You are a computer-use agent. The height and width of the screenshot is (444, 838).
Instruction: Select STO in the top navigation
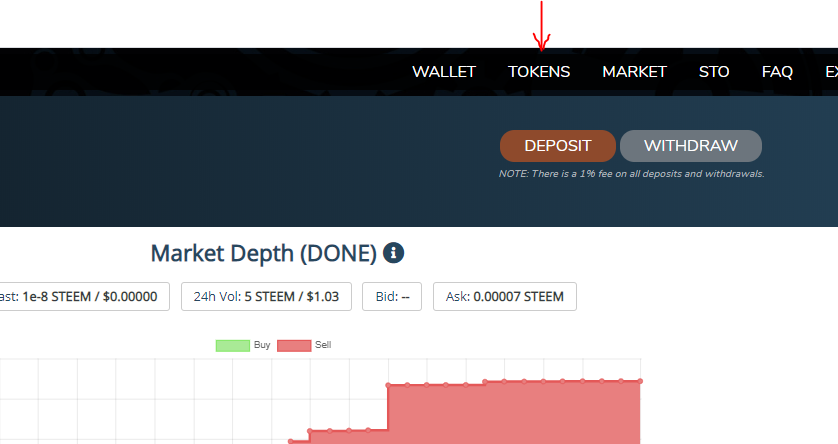click(x=714, y=72)
